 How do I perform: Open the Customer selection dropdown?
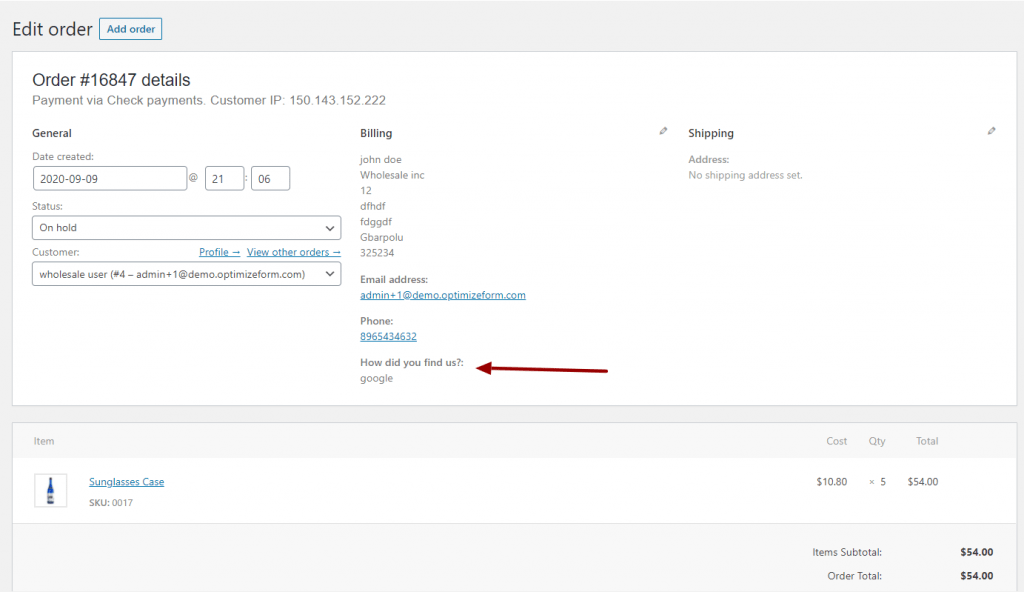[186, 274]
